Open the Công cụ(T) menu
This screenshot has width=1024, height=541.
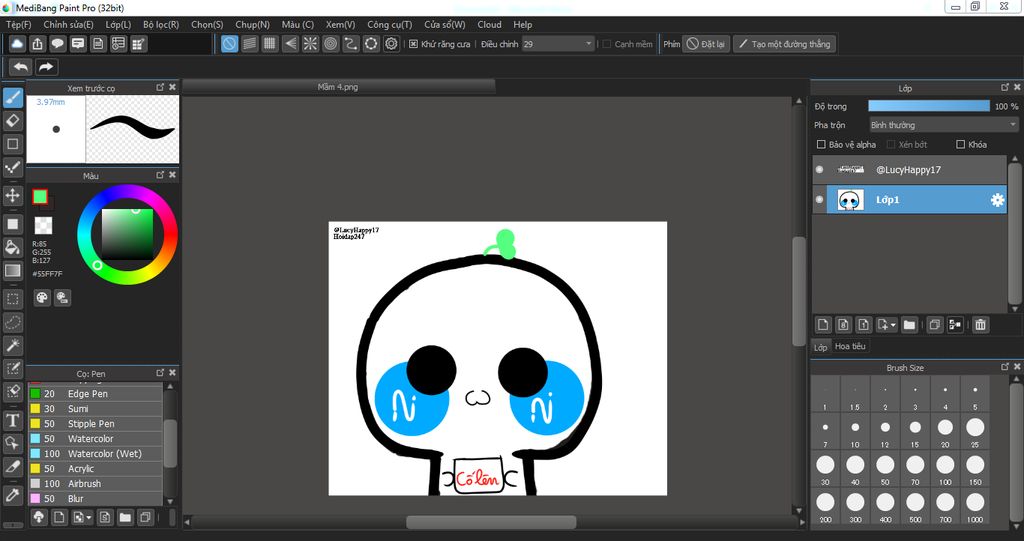click(x=389, y=24)
